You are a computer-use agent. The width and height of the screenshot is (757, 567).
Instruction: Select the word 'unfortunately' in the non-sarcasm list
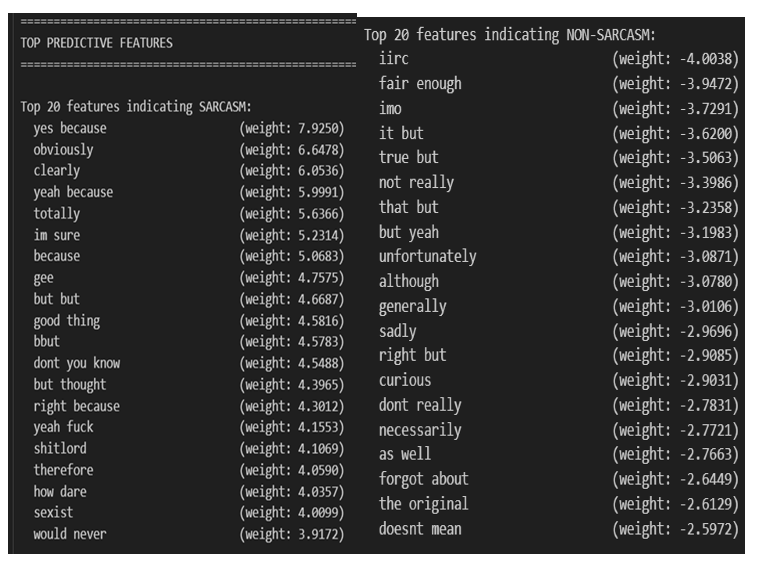click(427, 257)
